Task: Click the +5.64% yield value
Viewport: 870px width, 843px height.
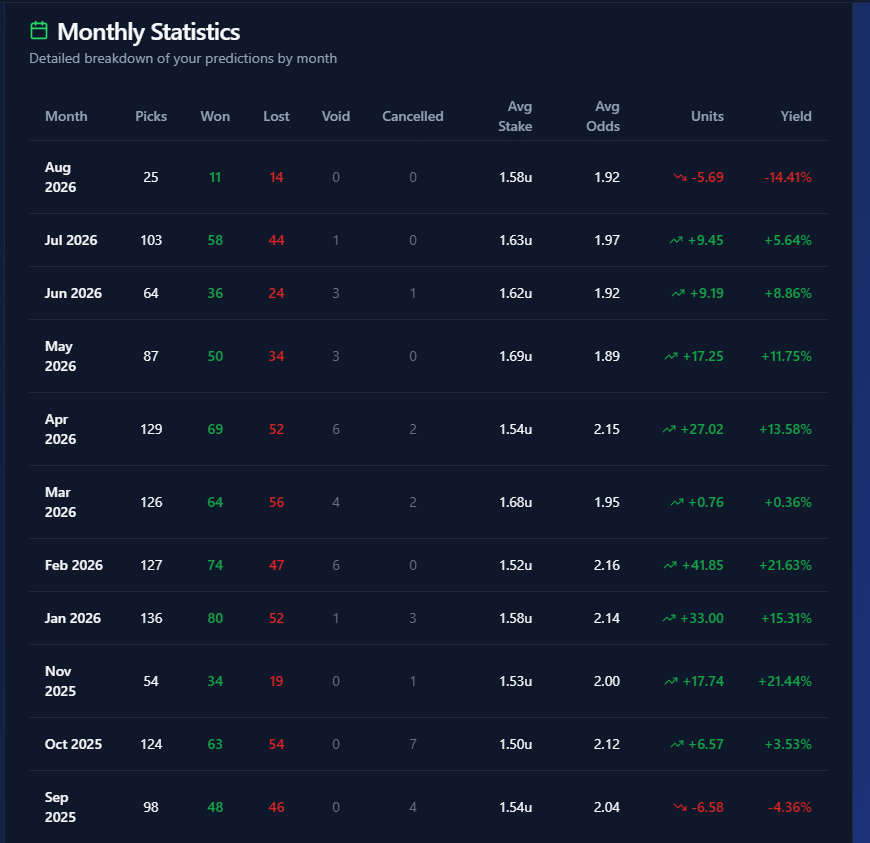Action: (788, 240)
